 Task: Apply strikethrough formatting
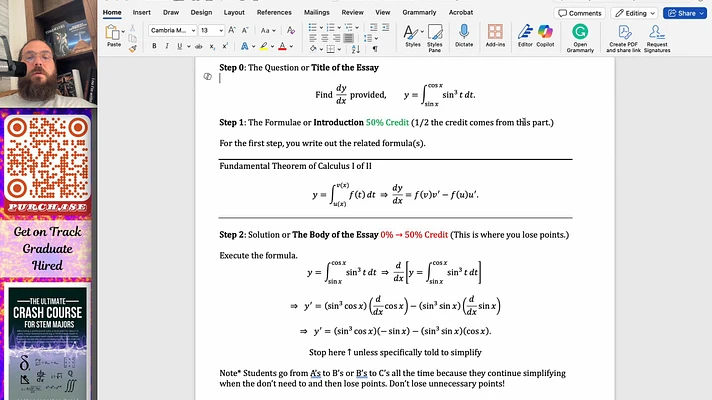coord(198,46)
